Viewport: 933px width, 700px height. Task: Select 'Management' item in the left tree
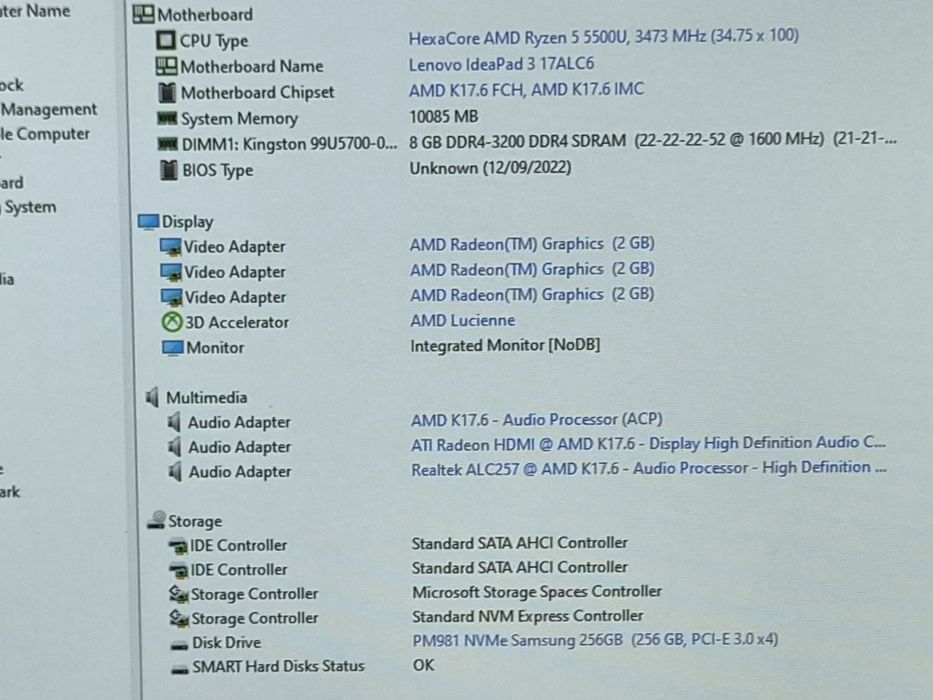tap(49, 110)
